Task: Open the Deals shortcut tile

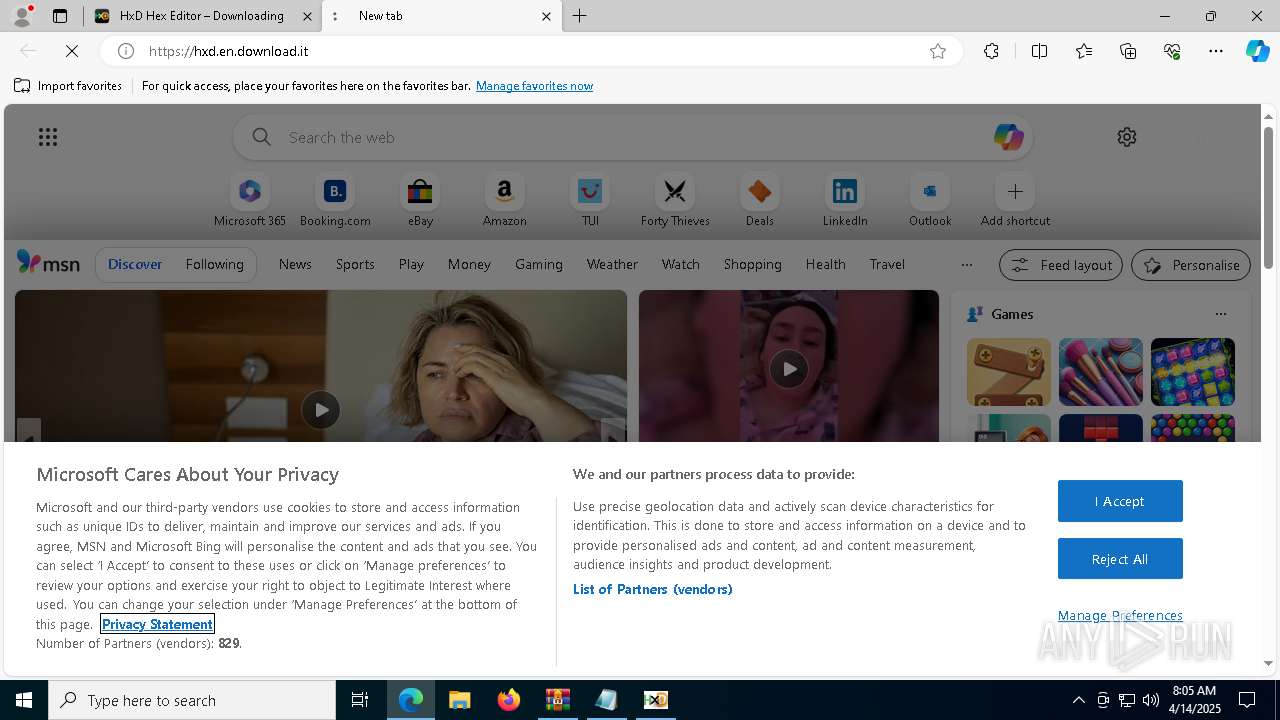Action: click(760, 200)
